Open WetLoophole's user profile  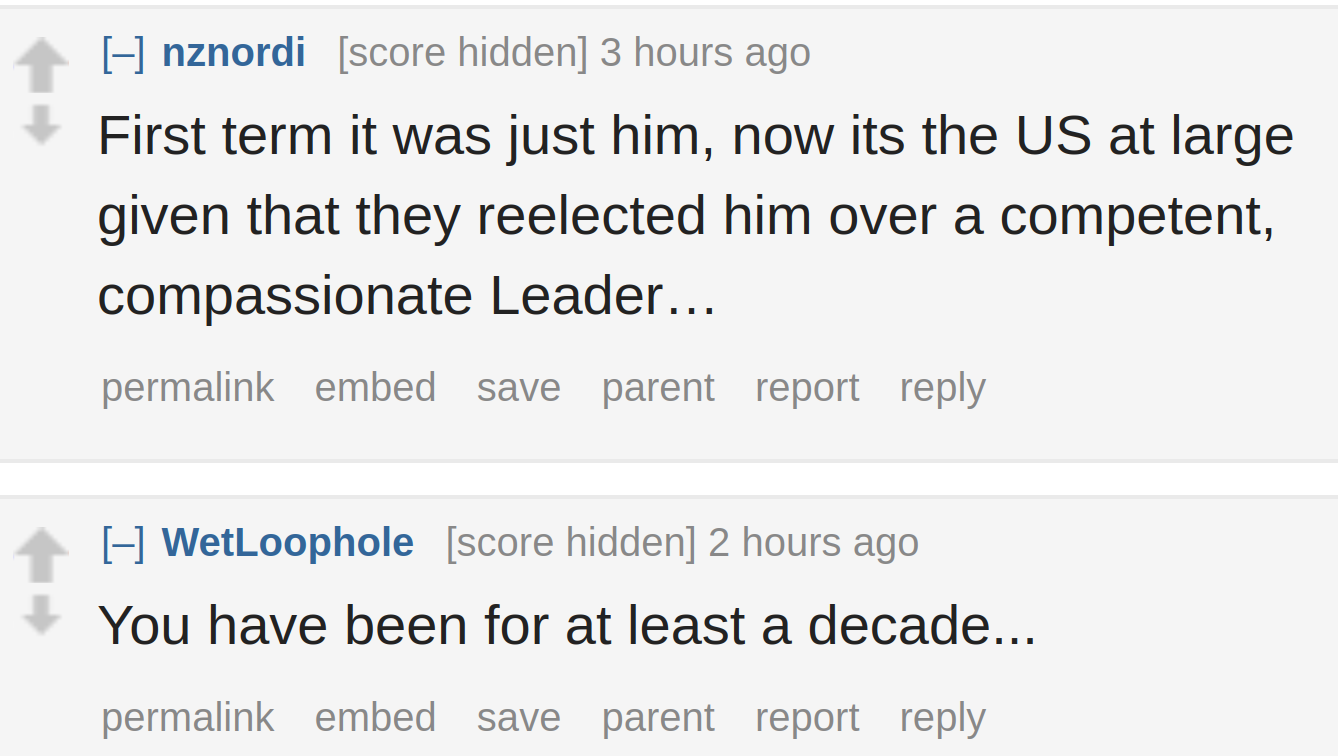click(288, 542)
